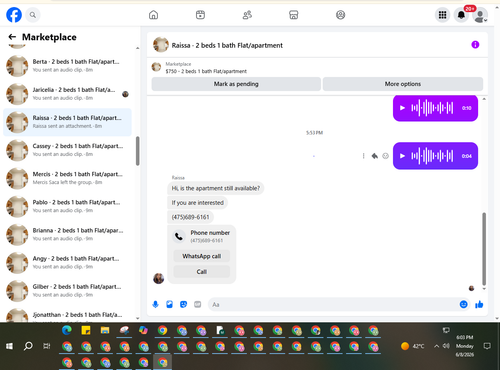React to the 0:04 audio message
500x370 pixels.
click(x=385, y=156)
